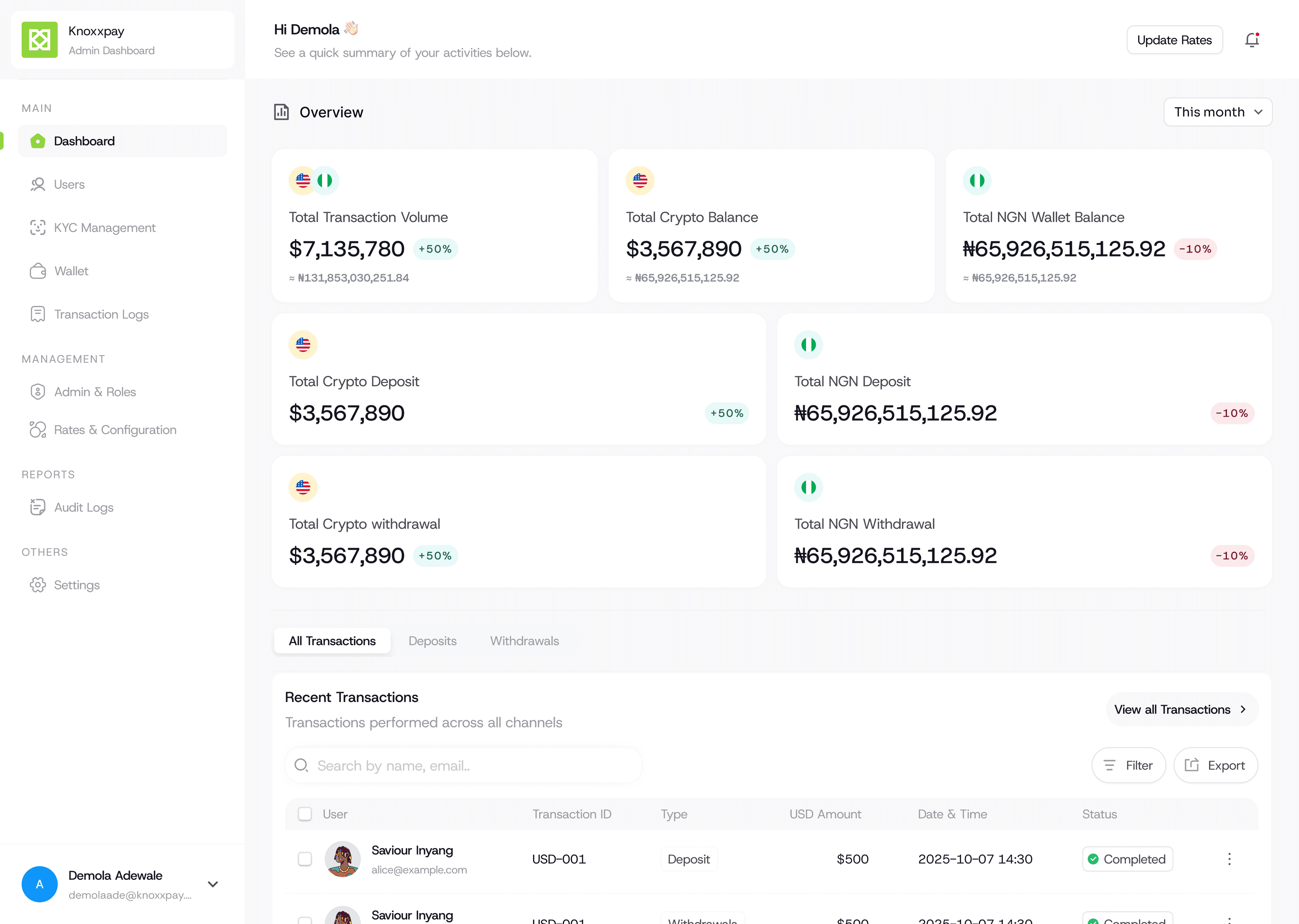Click the Demola Adewale avatar

[x=39, y=884]
